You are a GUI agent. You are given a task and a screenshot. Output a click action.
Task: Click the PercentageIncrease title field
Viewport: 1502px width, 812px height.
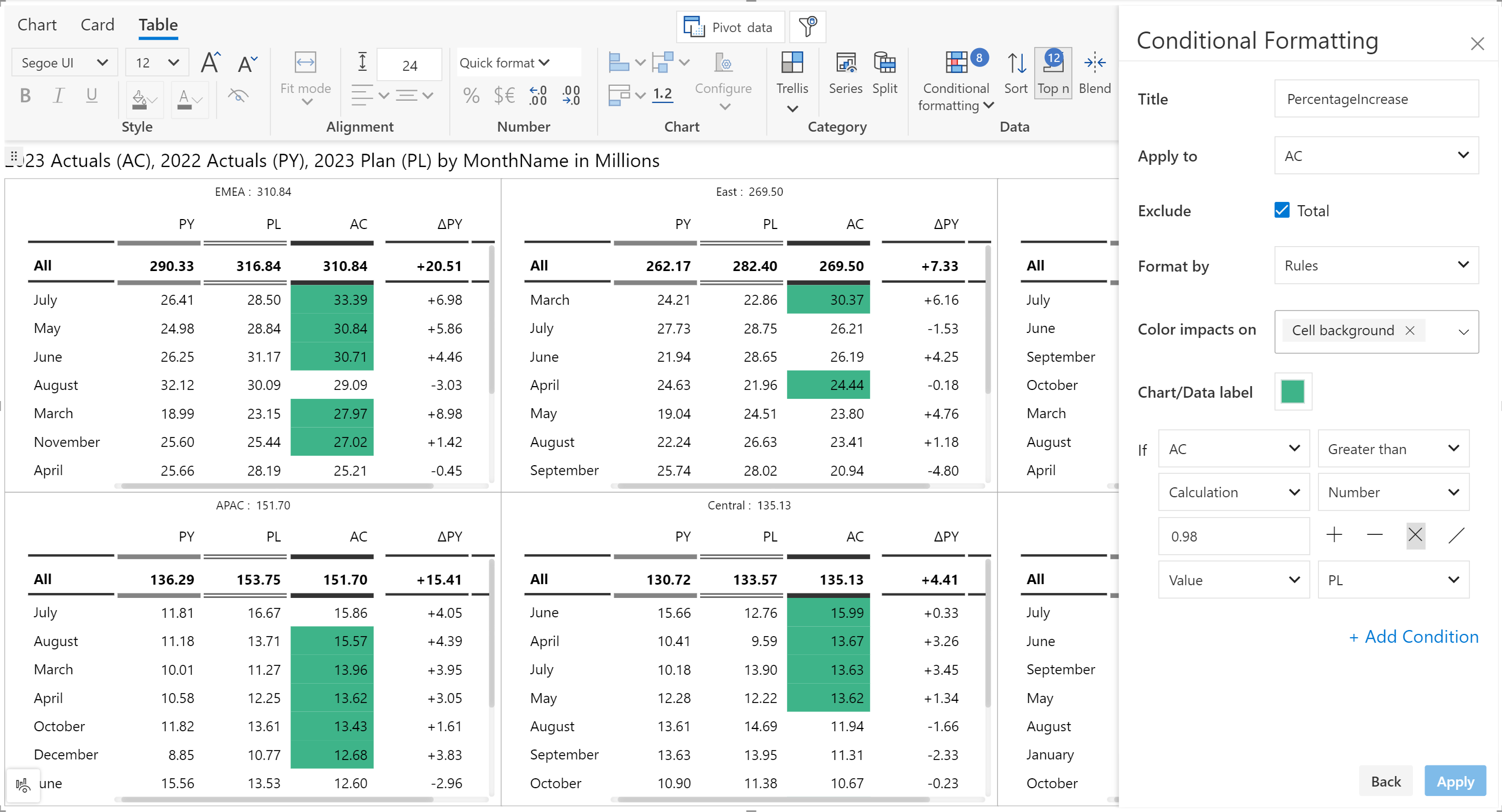(x=1376, y=99)
